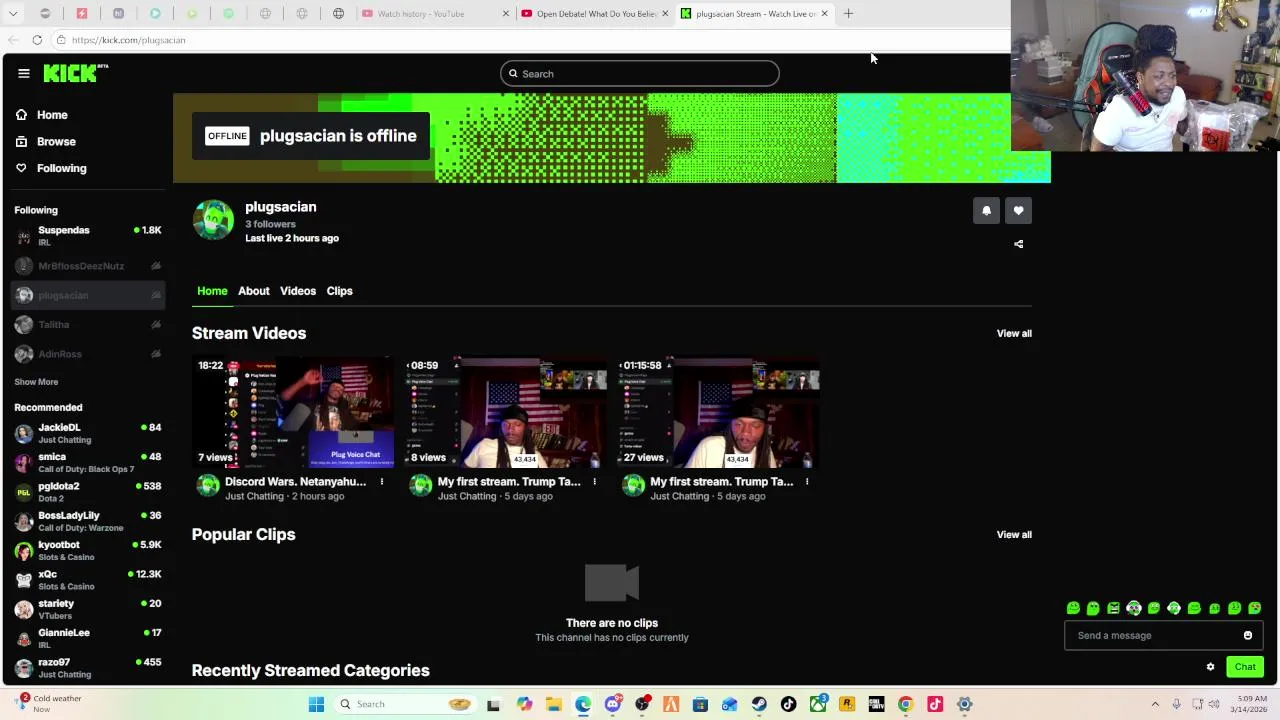The width and height of the screenshot is (1280, 720).
Task: Open Google Chrome from the taskbar
Action: pyautogui.click(x=905, y=704)
